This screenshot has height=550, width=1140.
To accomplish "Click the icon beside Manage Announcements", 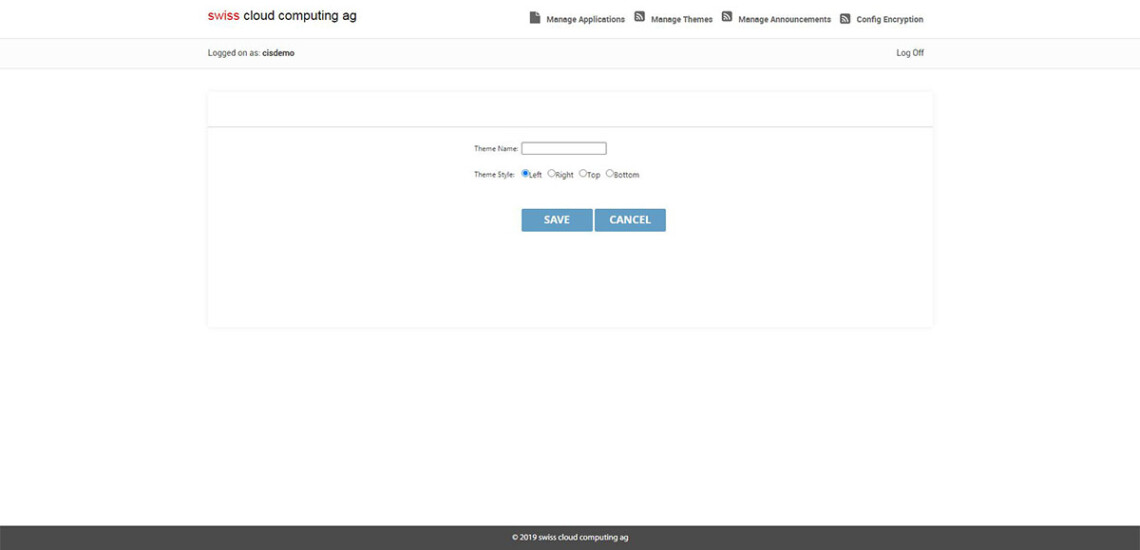I will click(x=727, y=17).
